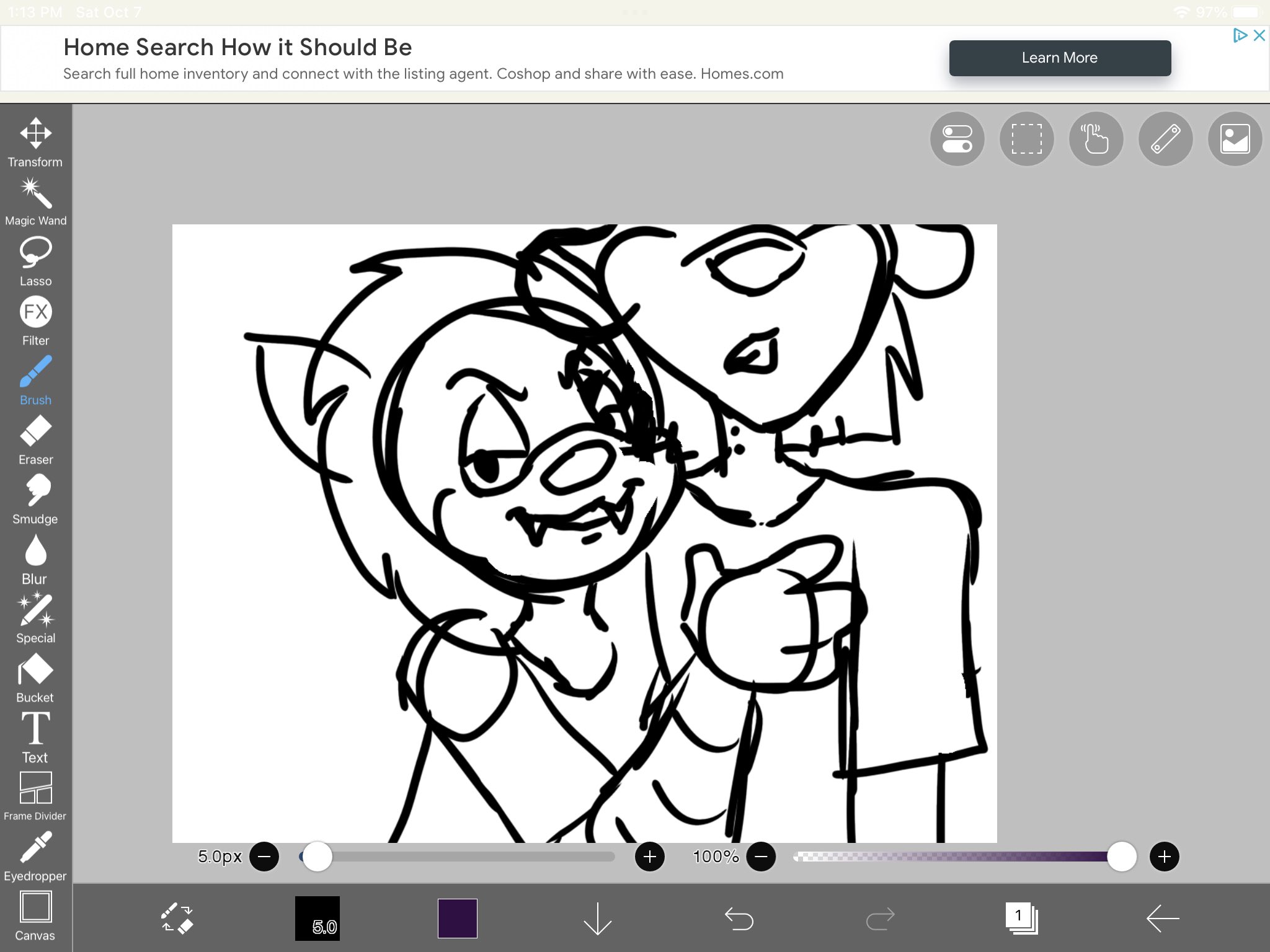The width and height of the screenshot is (1270, 952).
Task: Open the FX Filter tool
Action: pyautogui.click(x=35, y=320)
